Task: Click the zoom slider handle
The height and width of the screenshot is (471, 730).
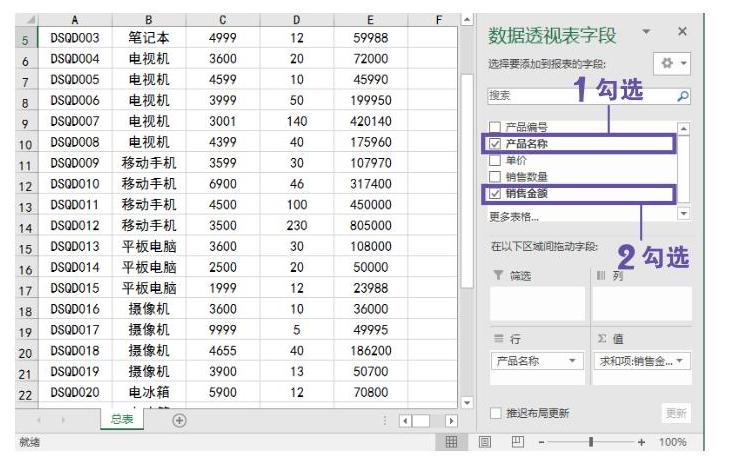Action: pos(591,442)
